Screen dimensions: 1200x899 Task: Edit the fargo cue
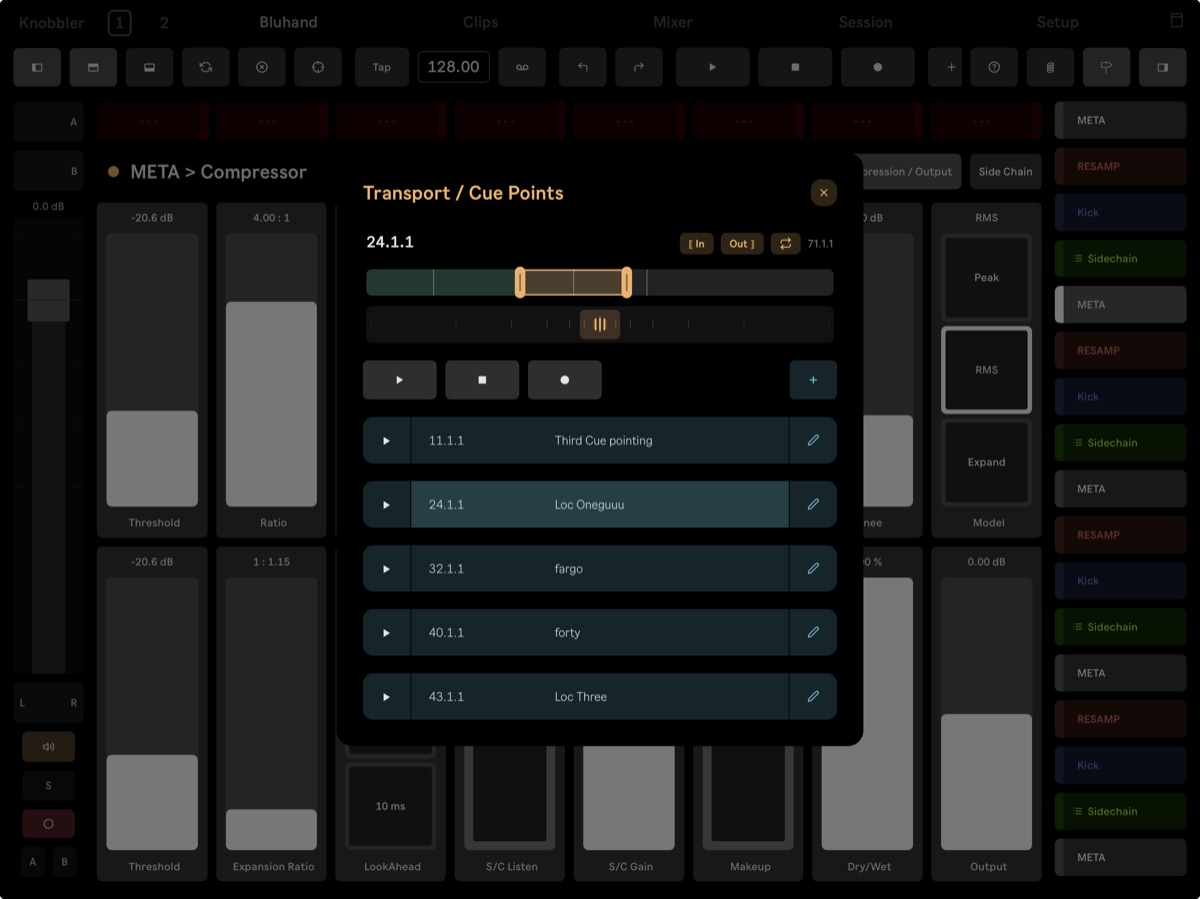[x=813, y=568]
